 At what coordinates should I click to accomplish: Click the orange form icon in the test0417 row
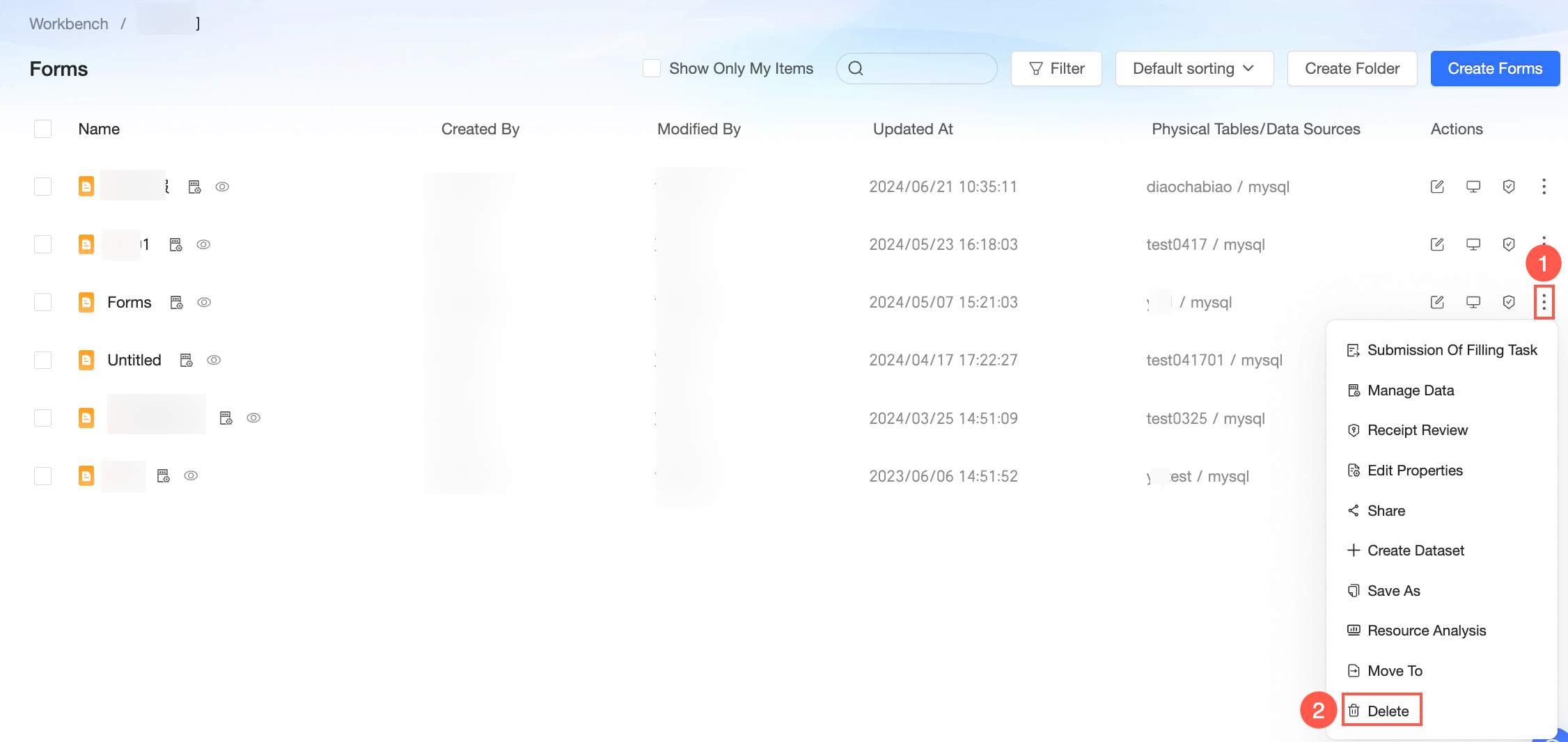(86, 244)
